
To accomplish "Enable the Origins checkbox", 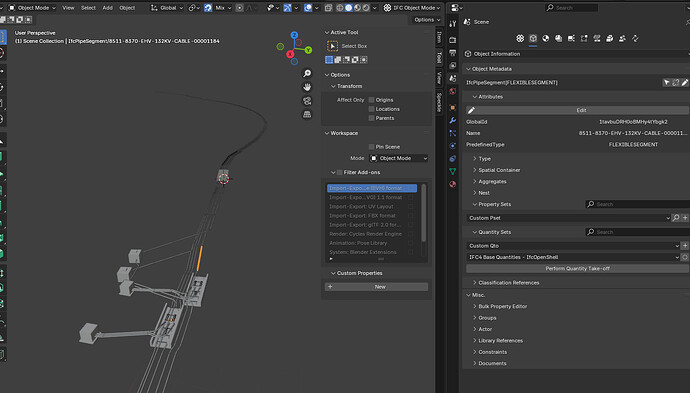I will coord(371,100).
